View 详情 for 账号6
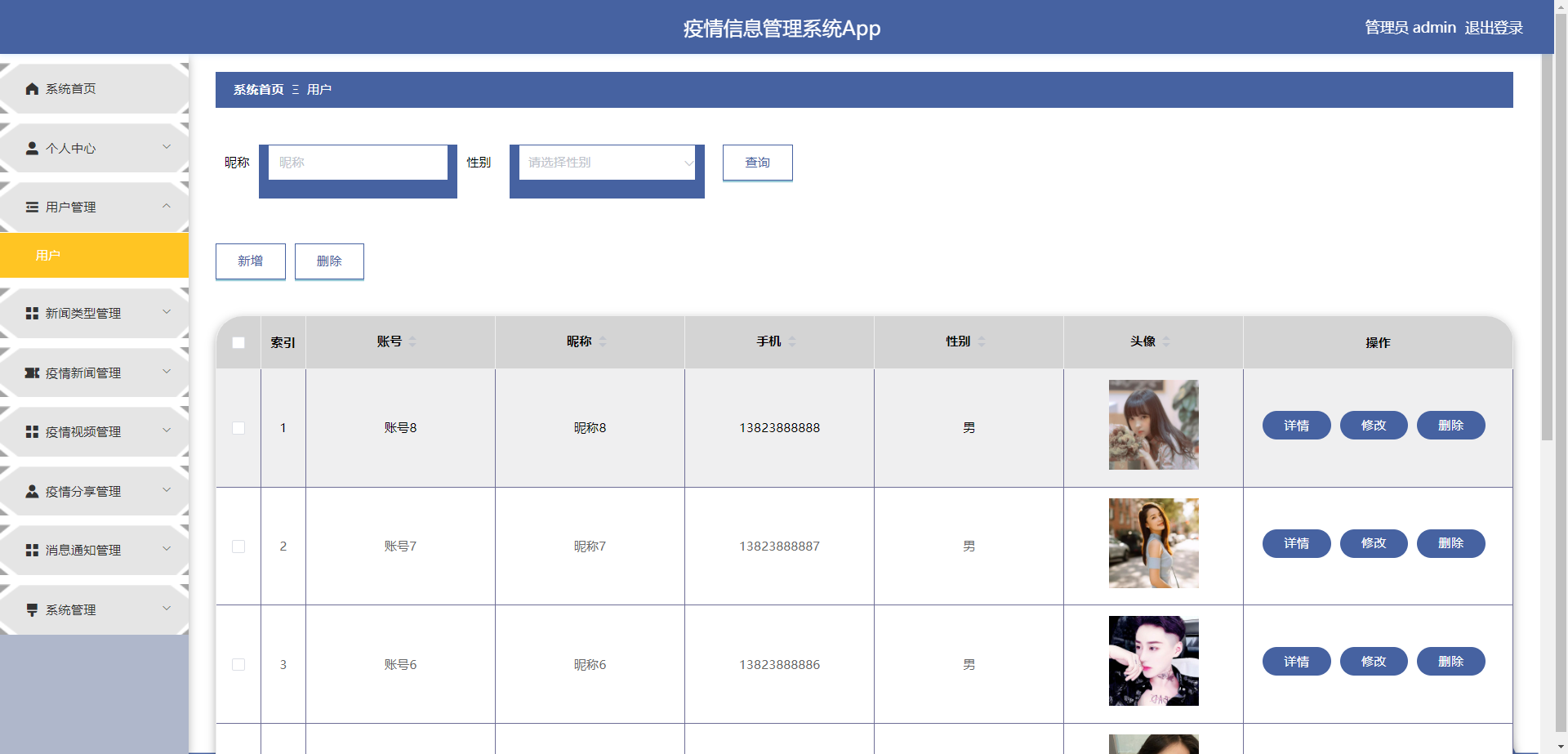Image resolution: width=1568 pixels, height=754 pixels. pos(1296,662)
